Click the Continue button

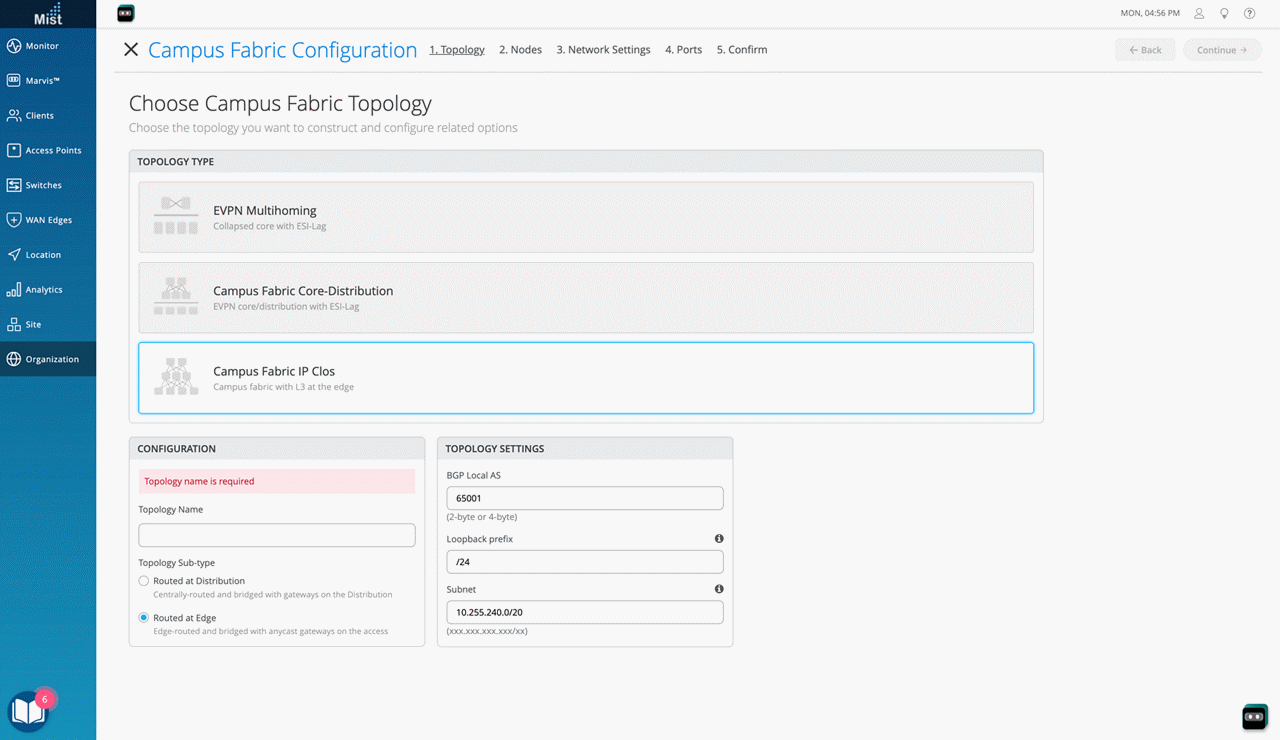(x=1221, y=49)
